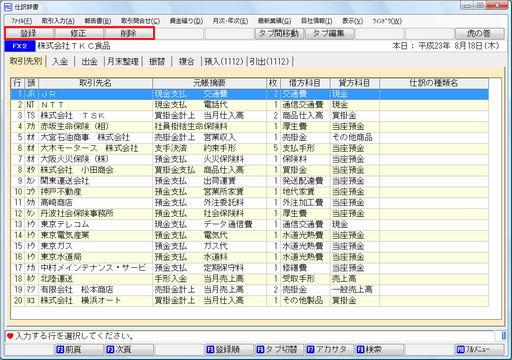Open the 自社情報(I) menu
The image size is (512, 360).
[x=317, y=21]
